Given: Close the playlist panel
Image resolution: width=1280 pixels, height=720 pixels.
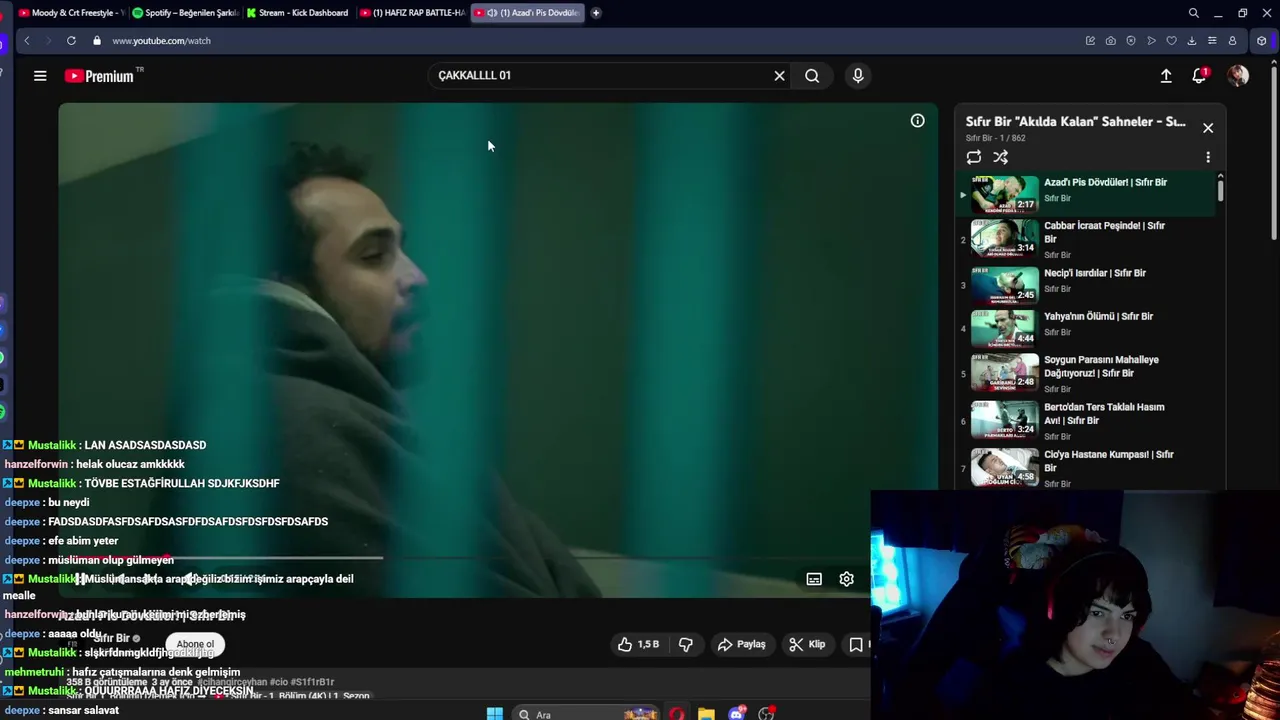Looking at the screenshot, I should click(1208, 128).
